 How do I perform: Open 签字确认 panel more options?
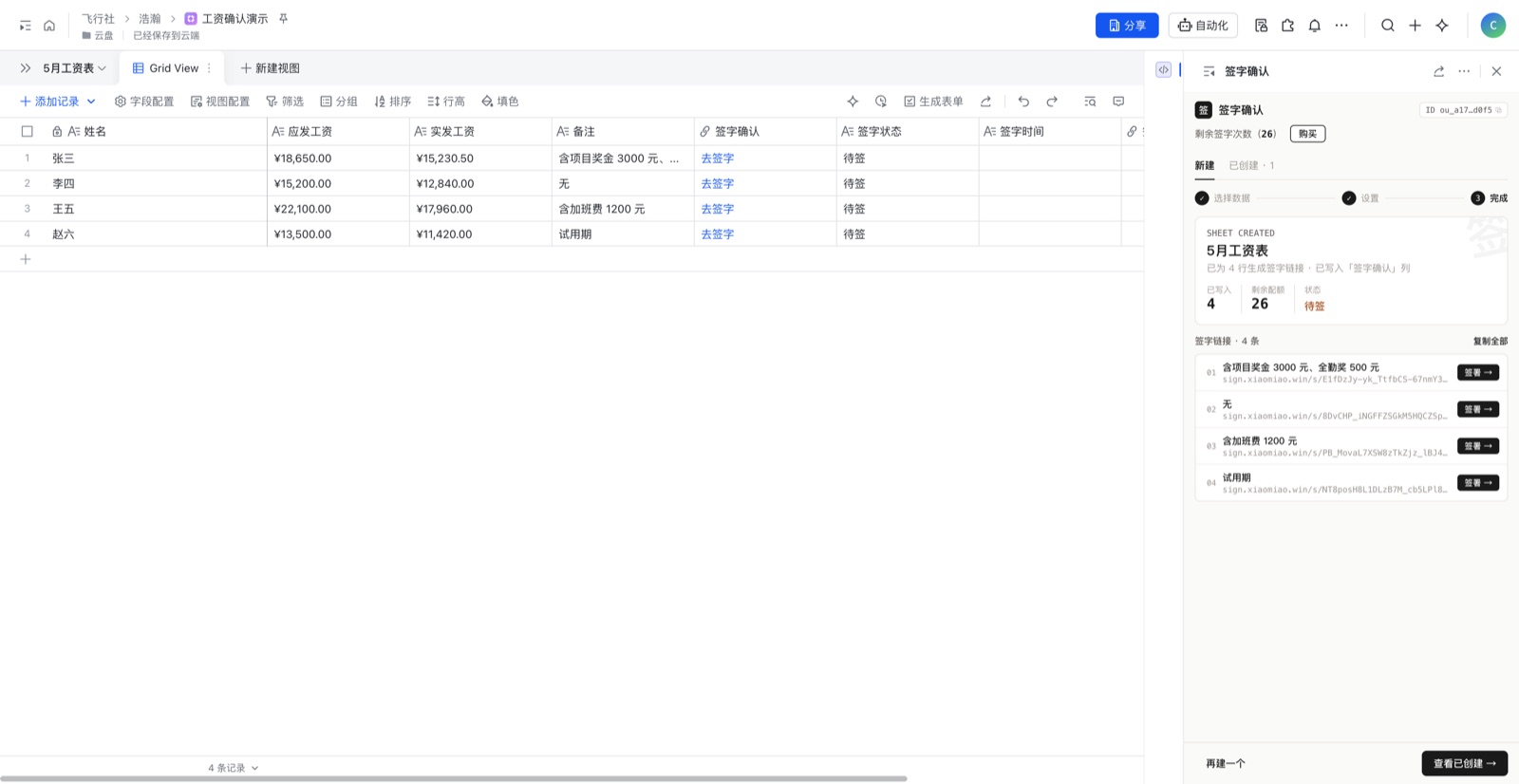[x=1464, y=71]
